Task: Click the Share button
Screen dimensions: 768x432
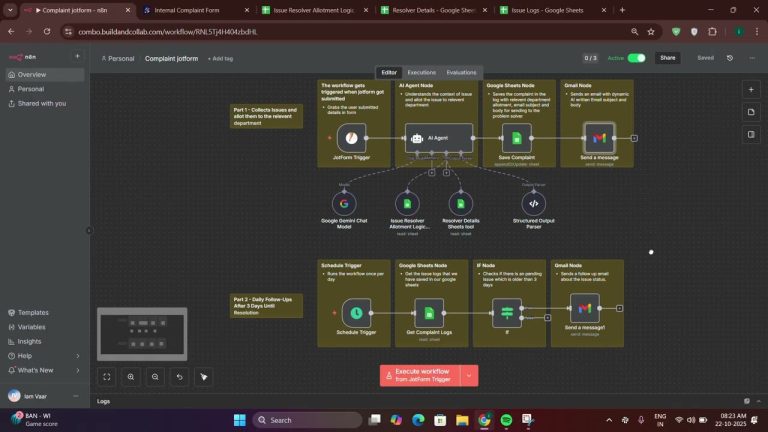Action: (668, 58)
